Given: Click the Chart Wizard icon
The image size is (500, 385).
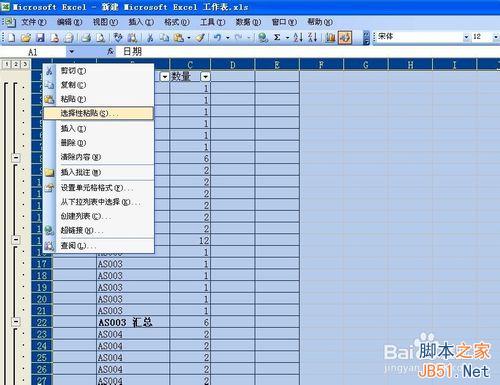Looking at the screenshot, I should click(330, 38).
